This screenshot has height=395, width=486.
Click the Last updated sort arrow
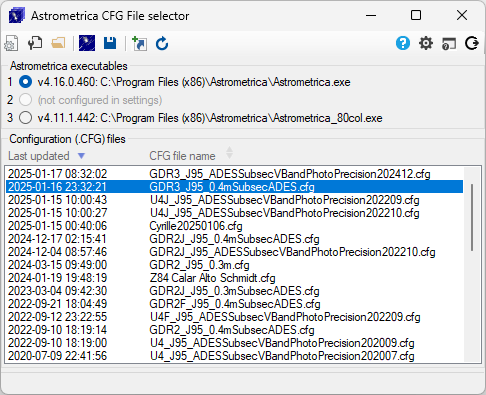point(81,156)
